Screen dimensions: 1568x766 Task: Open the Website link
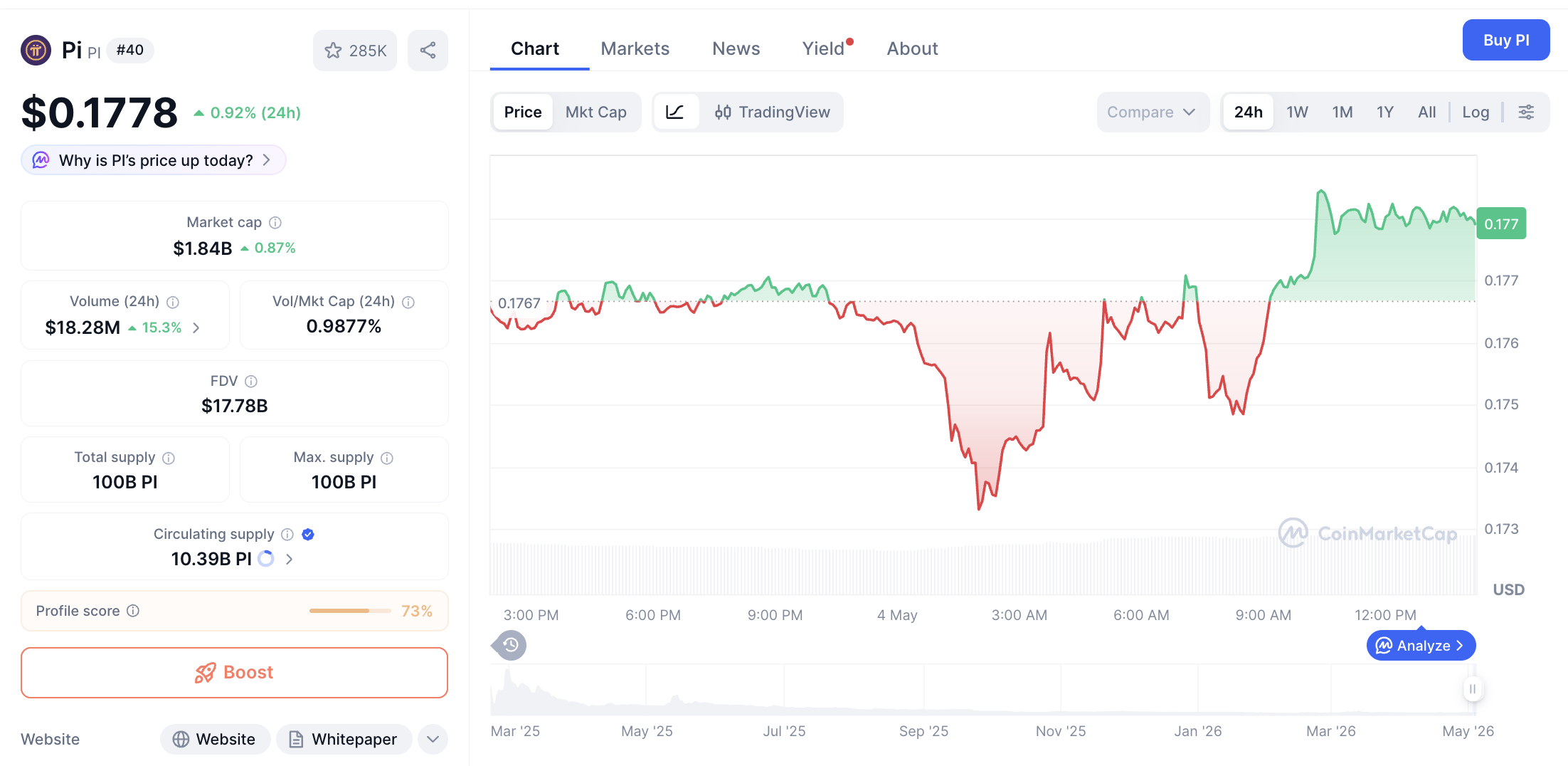(215, 739)
